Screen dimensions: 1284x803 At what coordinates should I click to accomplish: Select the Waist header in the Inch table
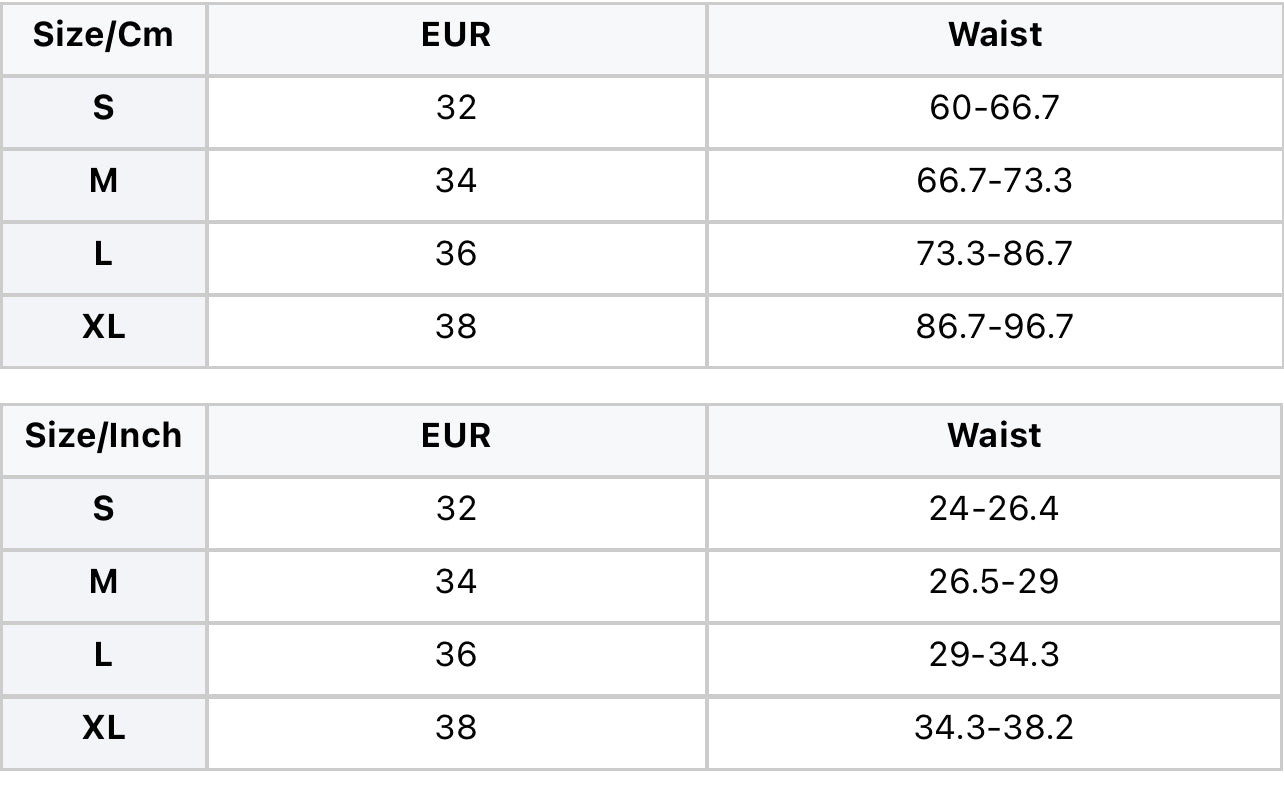click(x=995, y=436)
